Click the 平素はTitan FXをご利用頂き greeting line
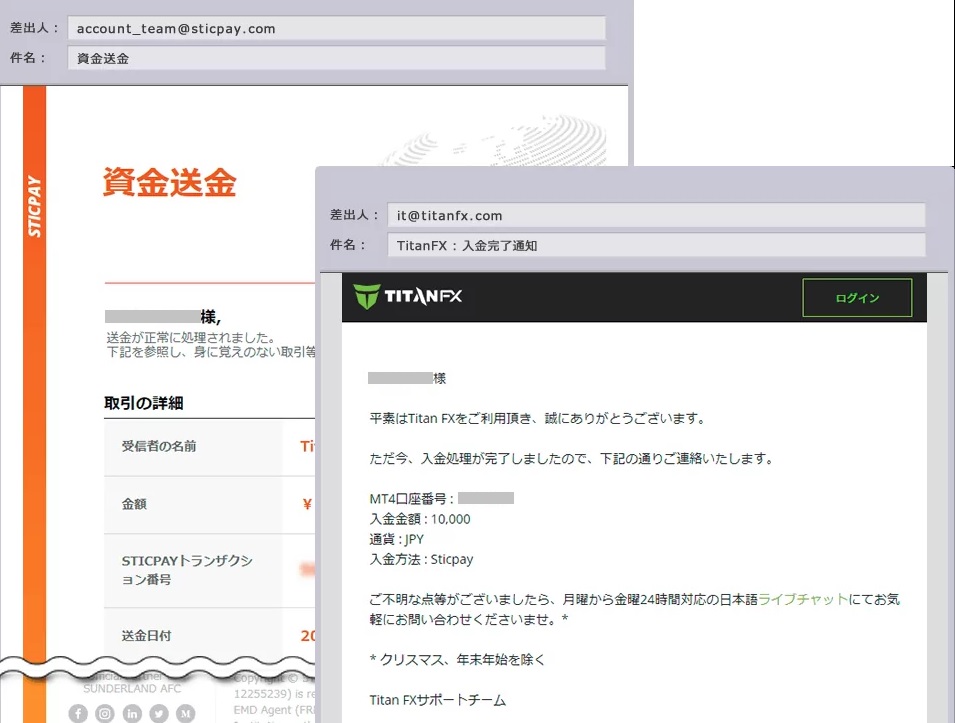The width and height of the screenshot is (955, 723). pyautogui.click(x=537, y=418)
